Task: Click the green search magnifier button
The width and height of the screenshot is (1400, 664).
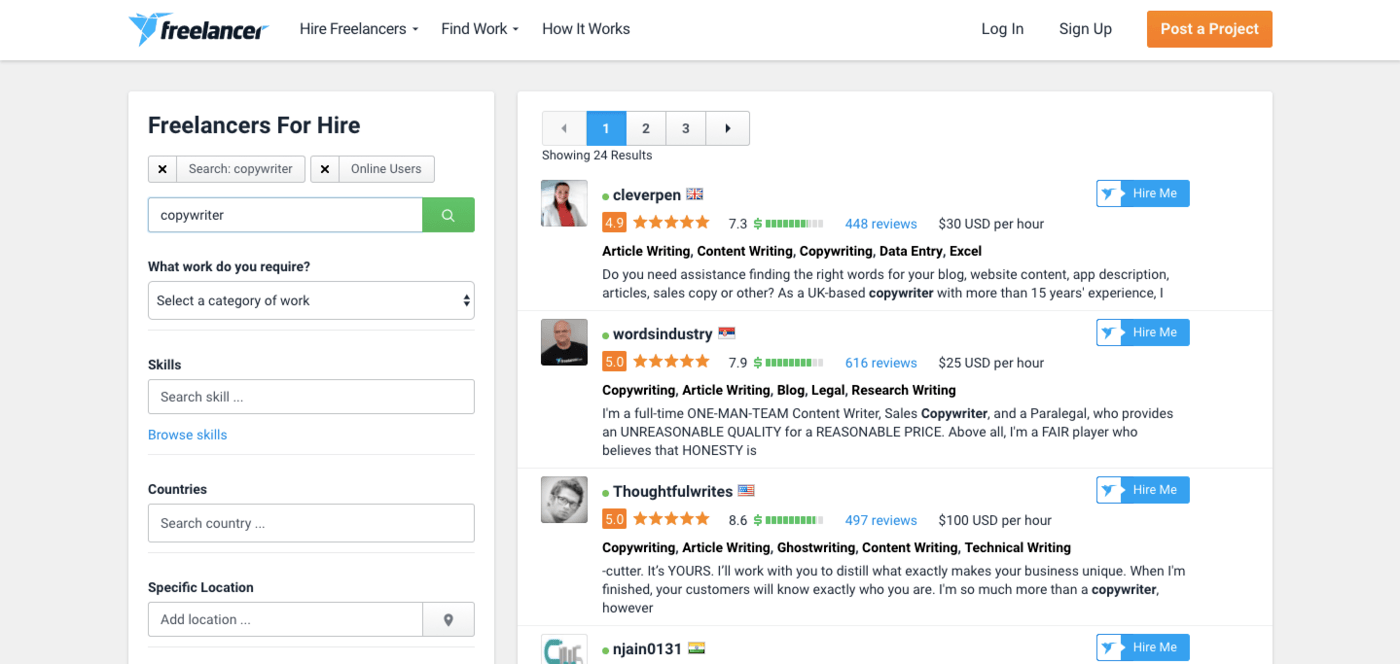Action: pos(448,215)
